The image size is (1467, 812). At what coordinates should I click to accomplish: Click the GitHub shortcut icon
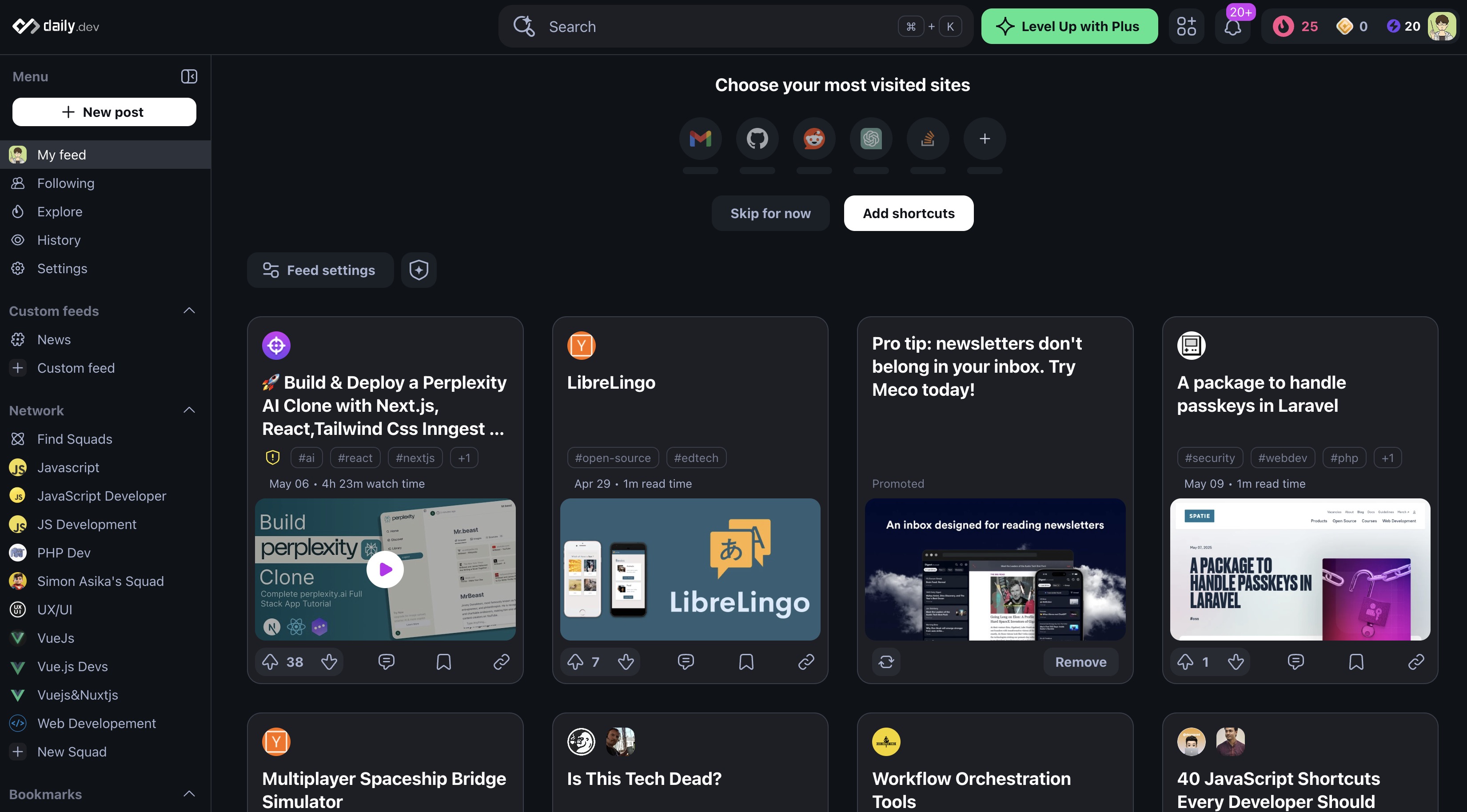(757, 139)
